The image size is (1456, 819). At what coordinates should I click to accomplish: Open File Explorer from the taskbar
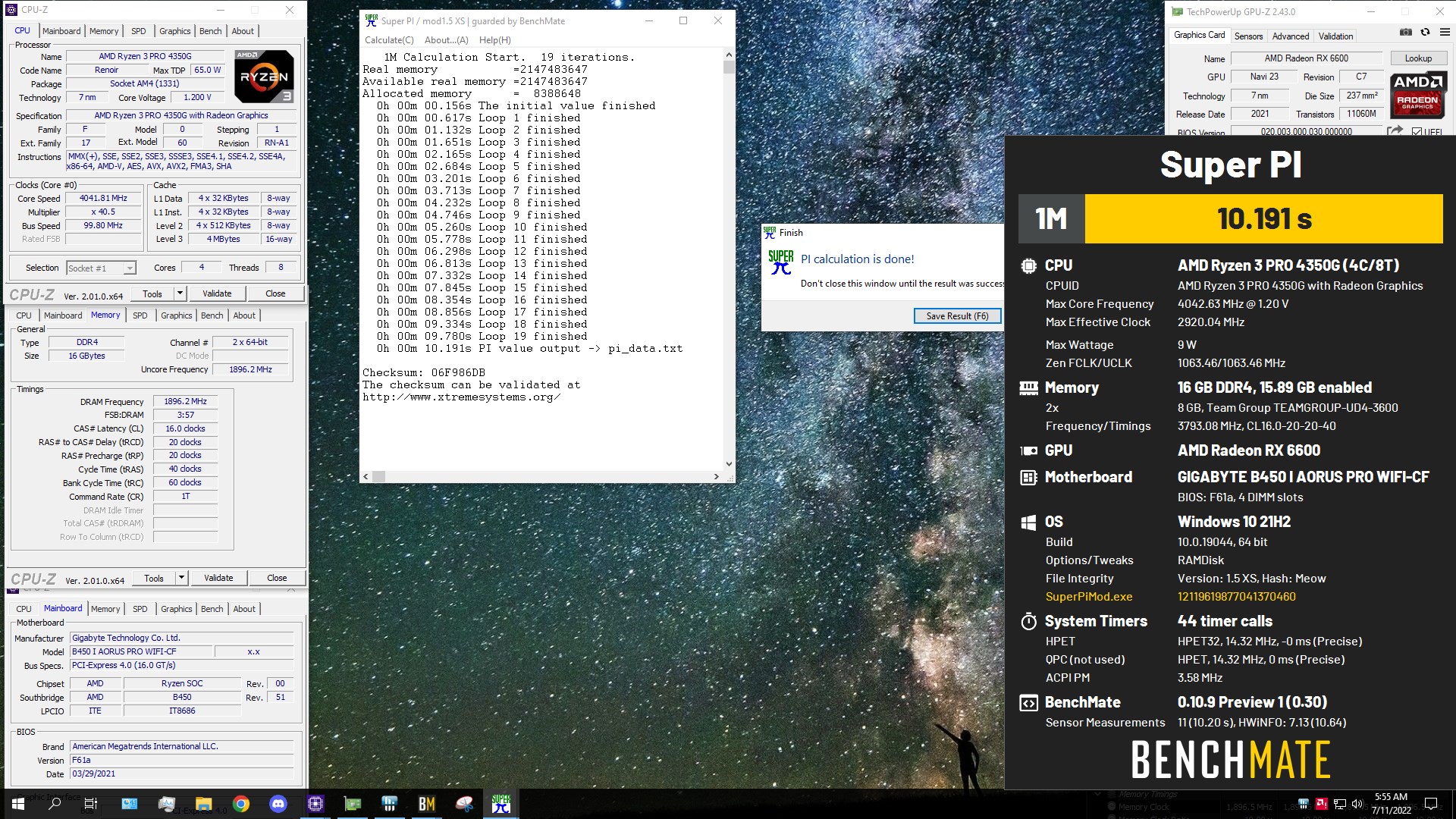[x=203, y=804]
